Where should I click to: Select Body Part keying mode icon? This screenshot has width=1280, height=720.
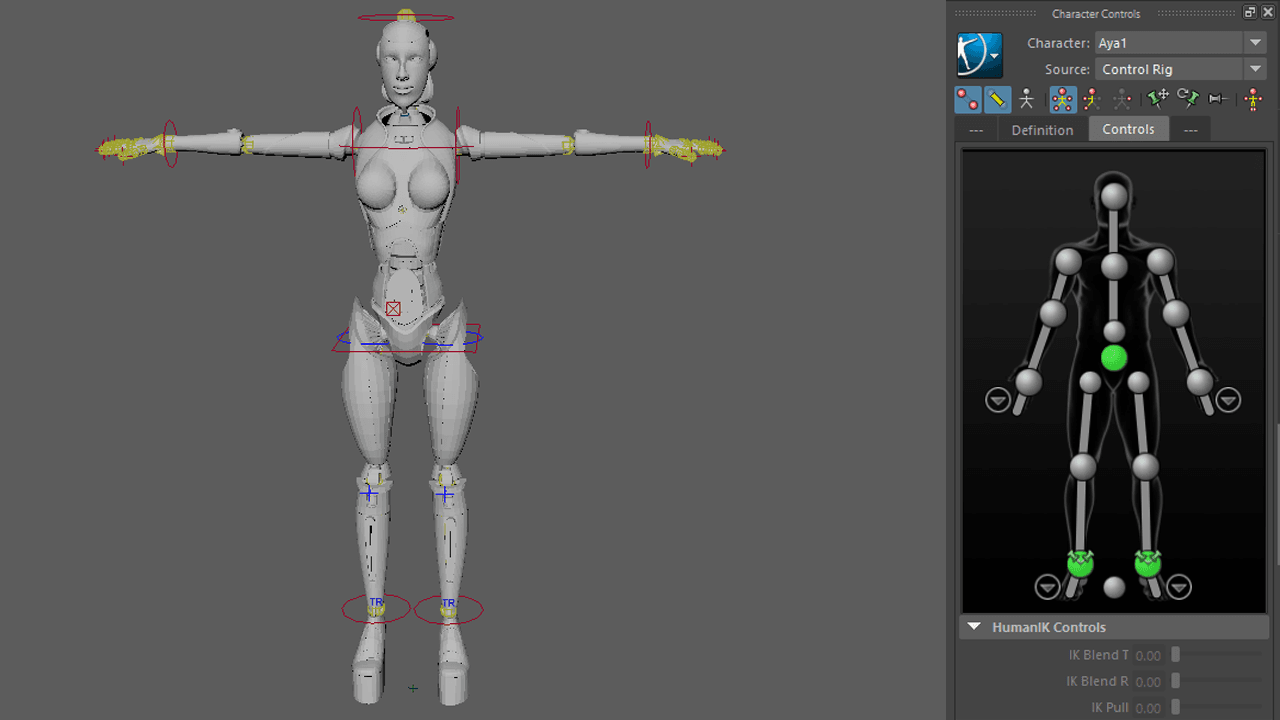point(997,99)
